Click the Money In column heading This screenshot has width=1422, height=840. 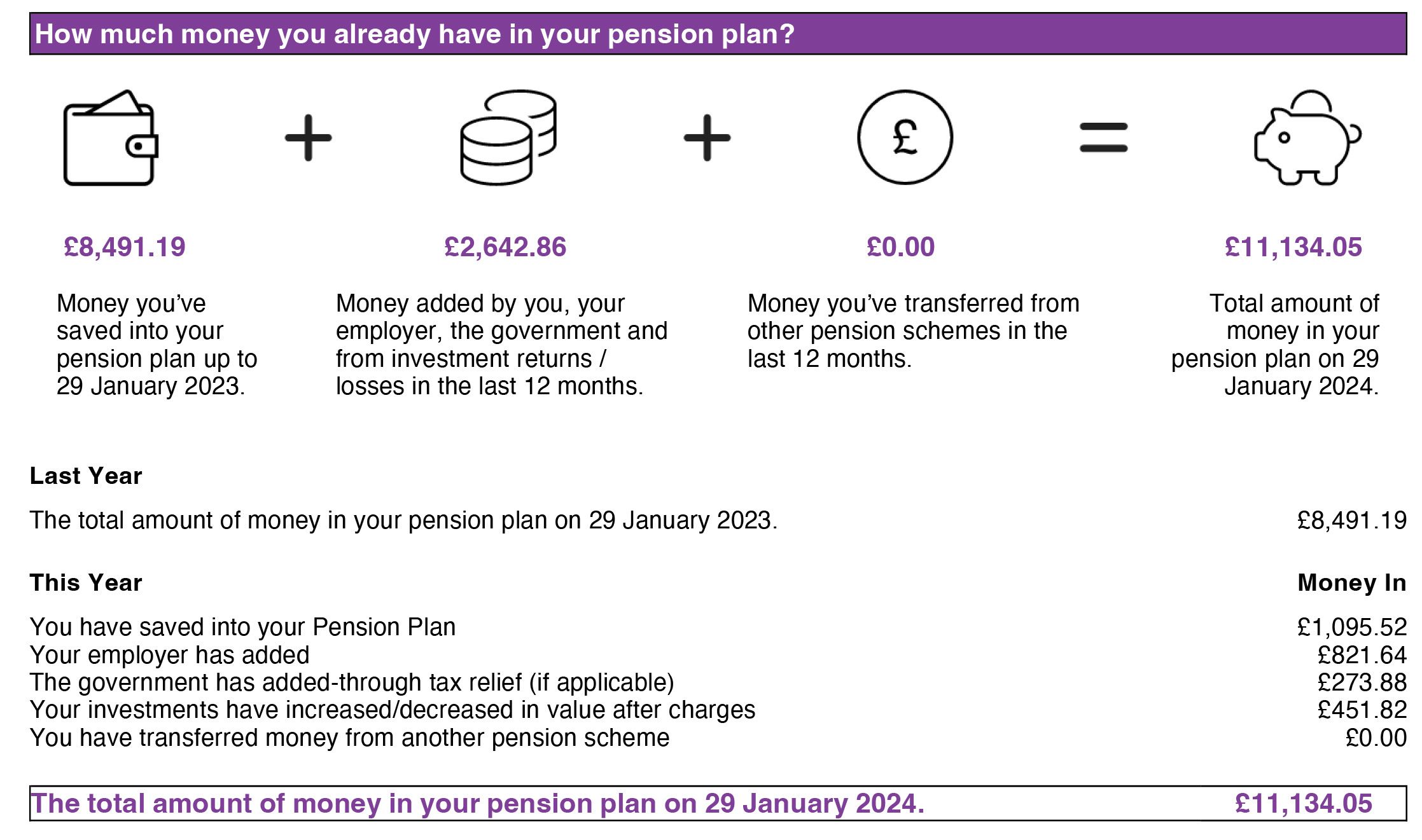click(1351, 582)
